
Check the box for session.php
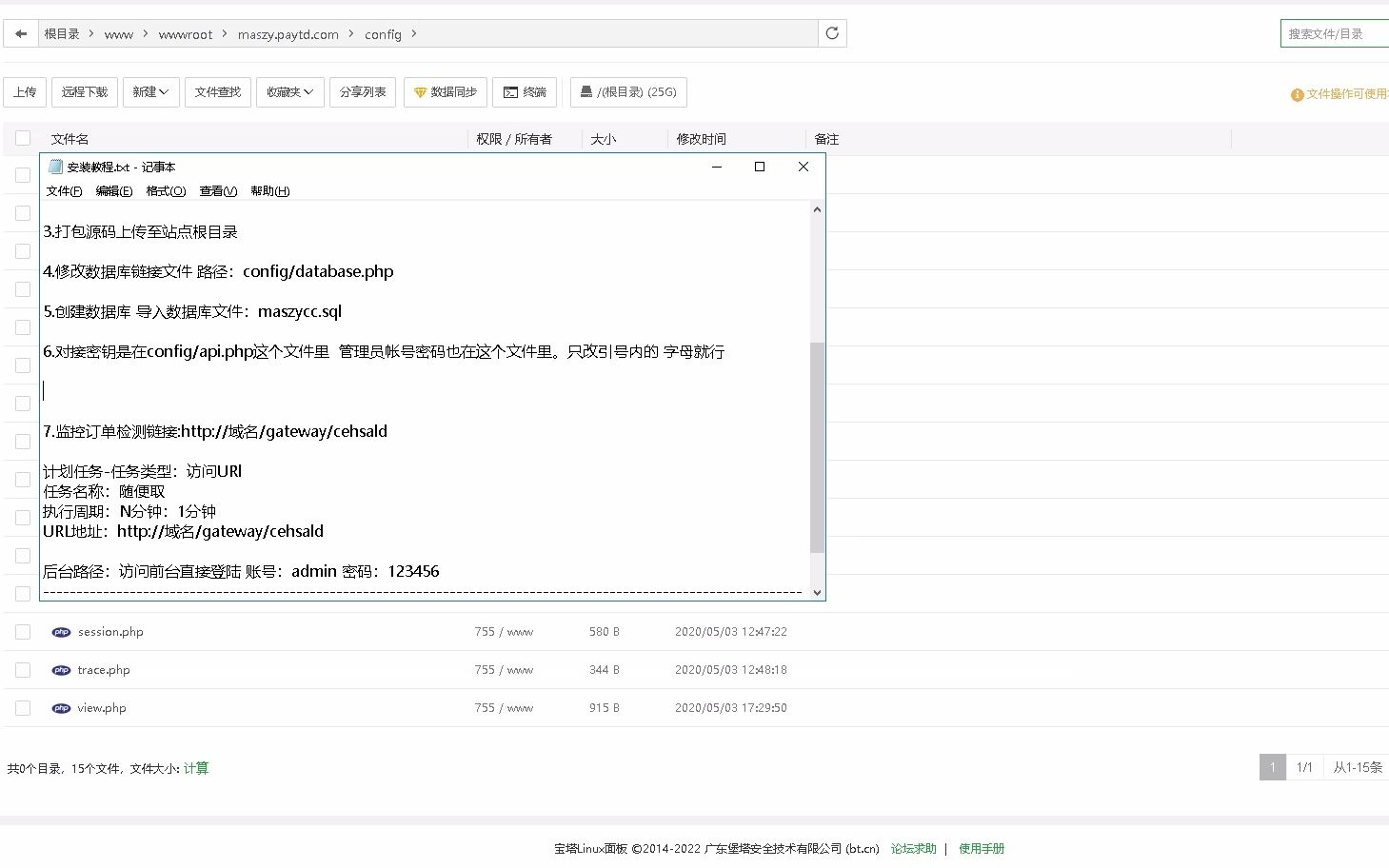[23, 632]
